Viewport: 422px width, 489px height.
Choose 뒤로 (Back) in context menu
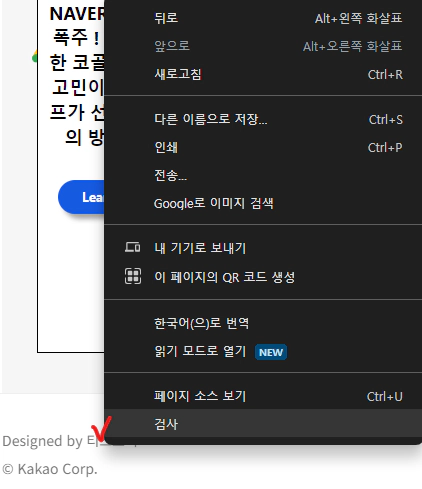click(x=263, y=18)
